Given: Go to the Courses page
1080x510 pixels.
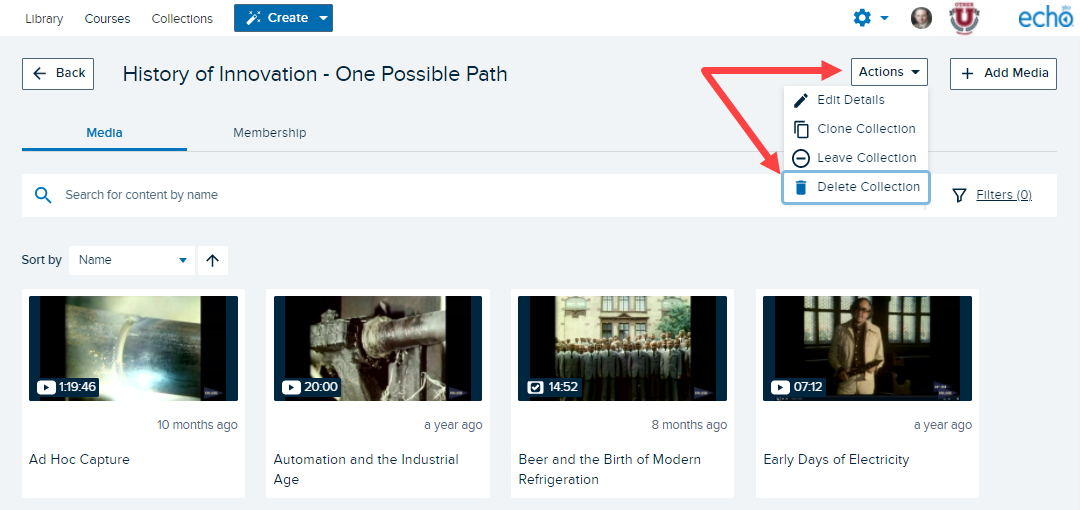Looking at the screenshot, I should click(107, 19).
